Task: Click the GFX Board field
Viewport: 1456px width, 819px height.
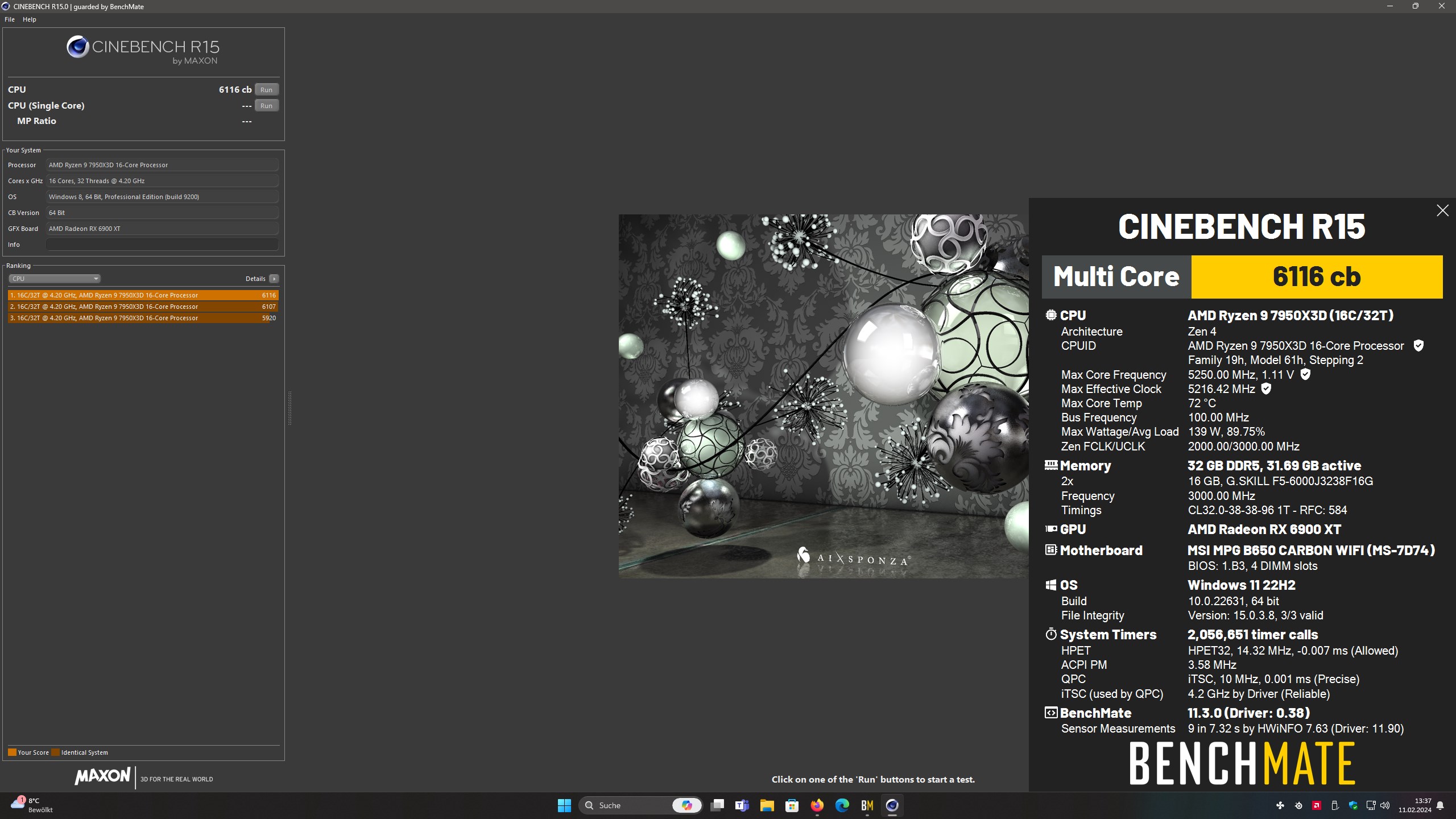Action: pyautogui.click(x=163, y=229)
